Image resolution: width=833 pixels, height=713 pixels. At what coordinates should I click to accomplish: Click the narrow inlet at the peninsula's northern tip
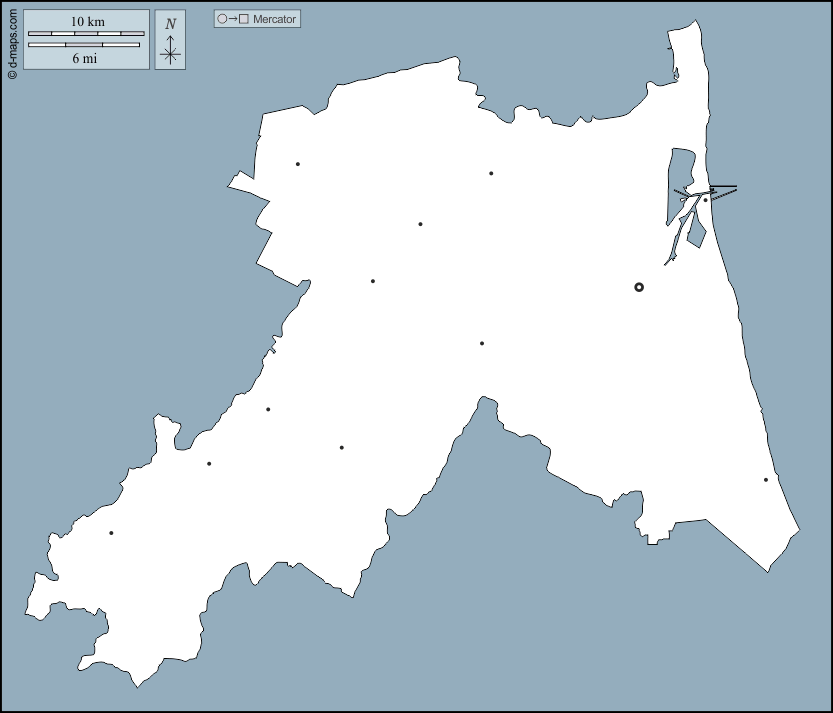(676, 73)
